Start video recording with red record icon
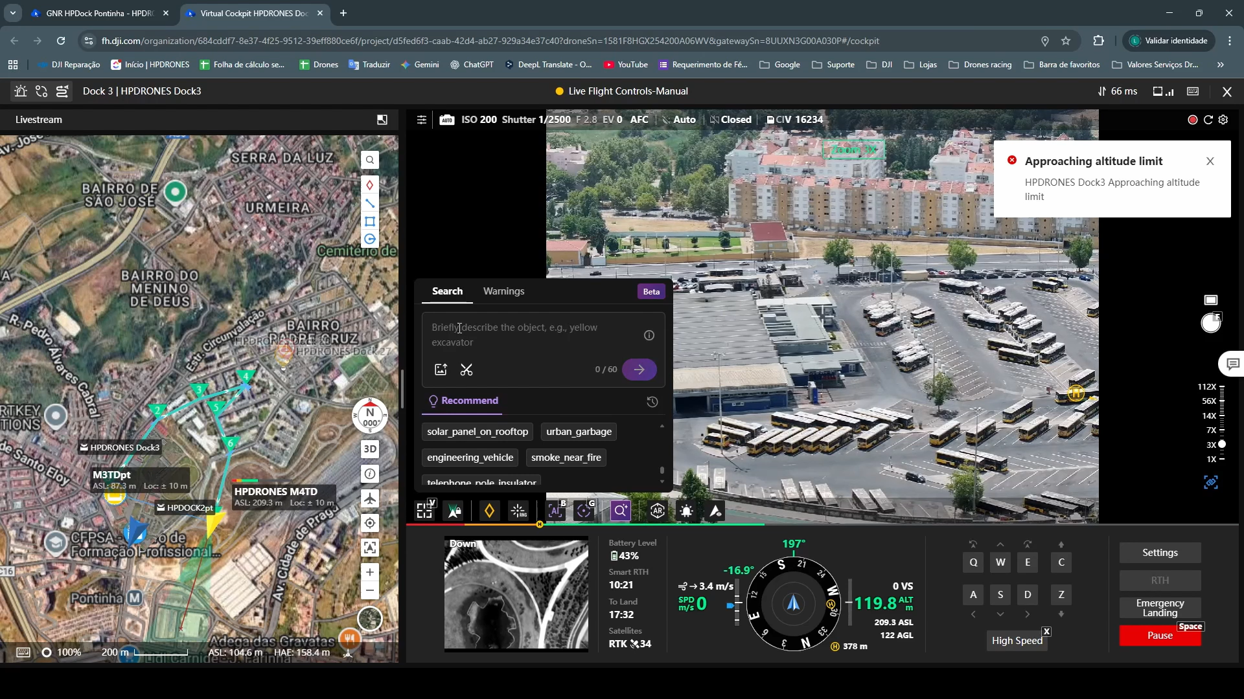 point(1192,120)
